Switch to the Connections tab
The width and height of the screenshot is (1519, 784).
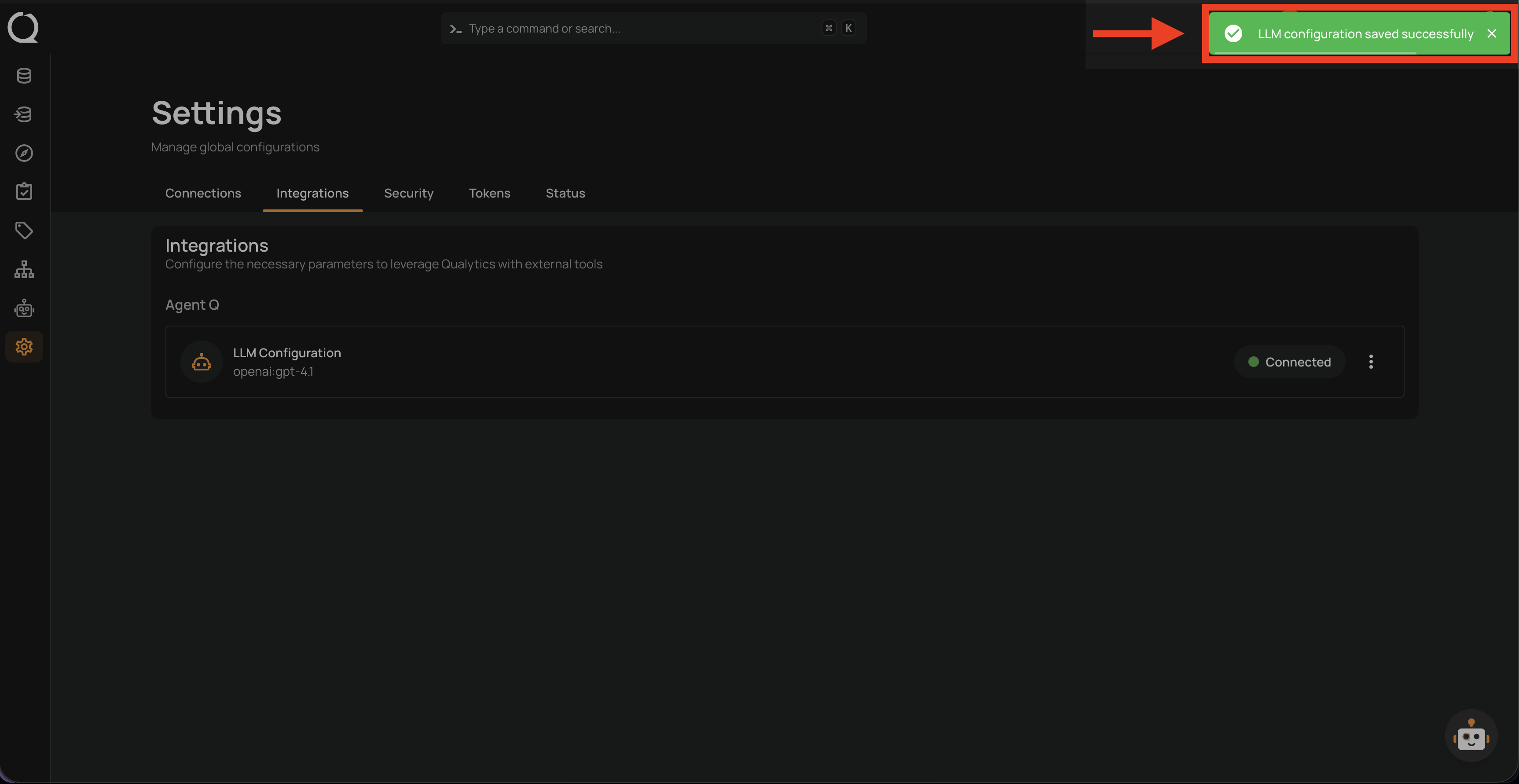pos(203,193)
